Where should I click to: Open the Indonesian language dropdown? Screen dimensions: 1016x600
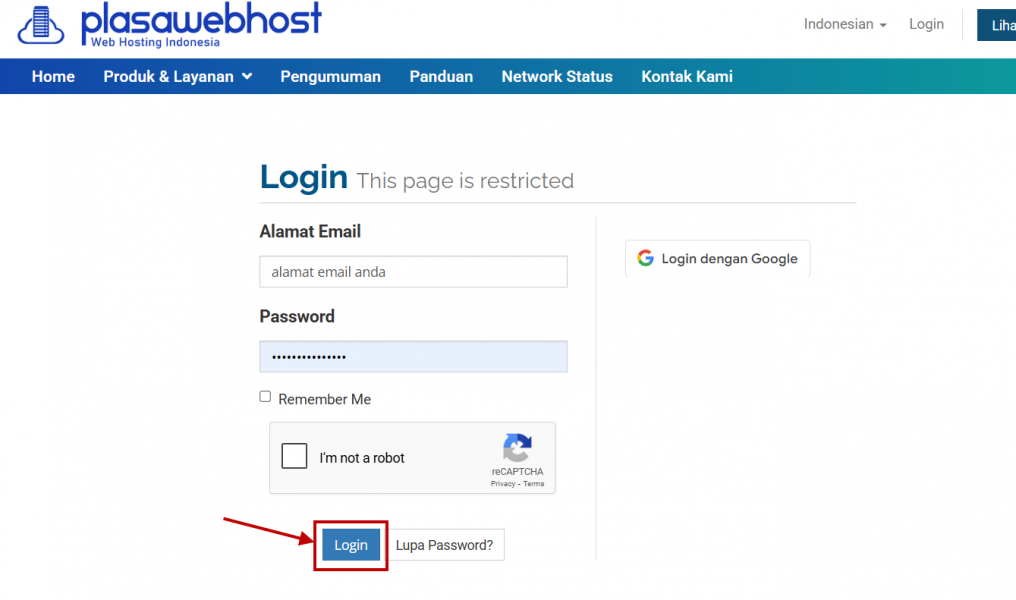click(x=845, y=25)
